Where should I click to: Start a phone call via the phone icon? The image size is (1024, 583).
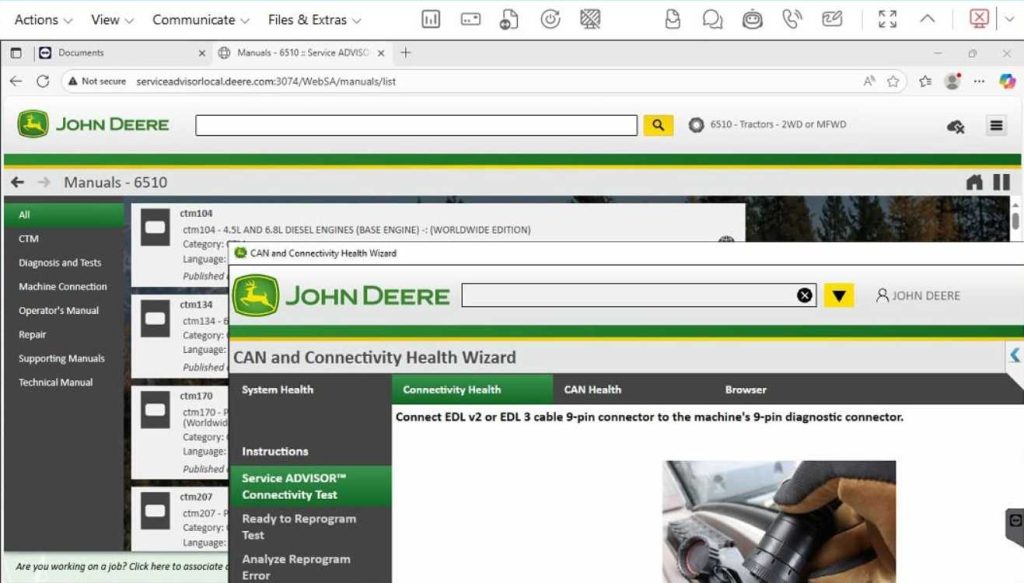click(792, 20)
